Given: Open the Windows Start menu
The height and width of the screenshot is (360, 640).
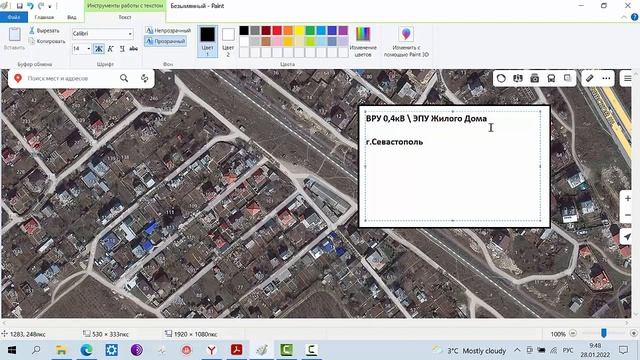Looking at the screenshot, I should click(x=11, y=350).
